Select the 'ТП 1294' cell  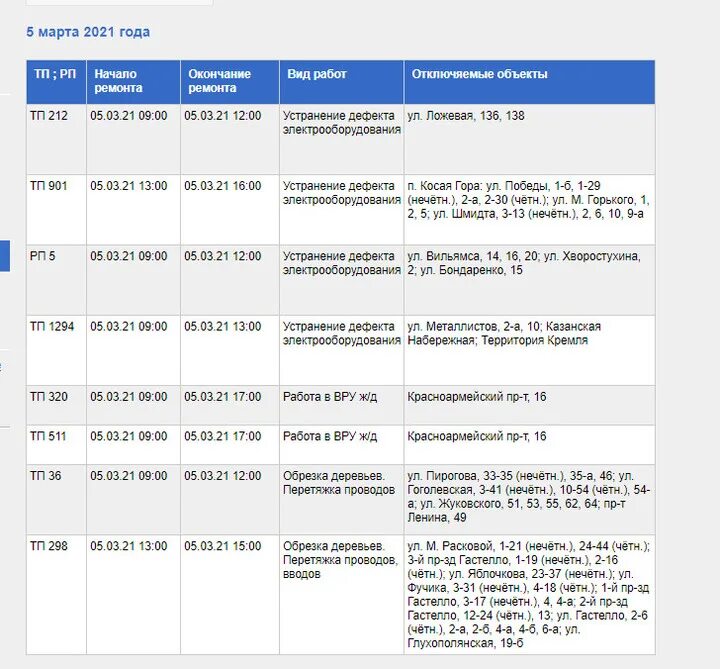(x=56, y=350)
